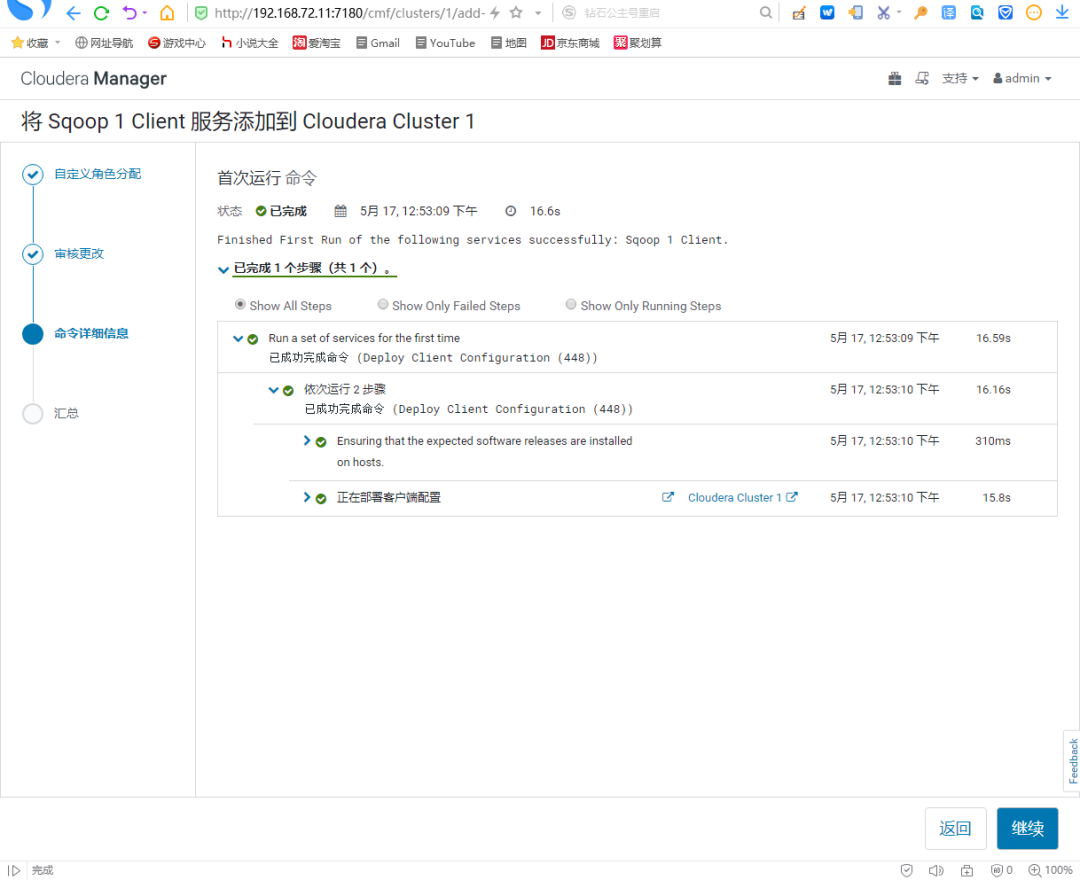Open the 爱淘宝 bookmark
Viewport: 1080px width, 880px height.
tap(317, 43)
